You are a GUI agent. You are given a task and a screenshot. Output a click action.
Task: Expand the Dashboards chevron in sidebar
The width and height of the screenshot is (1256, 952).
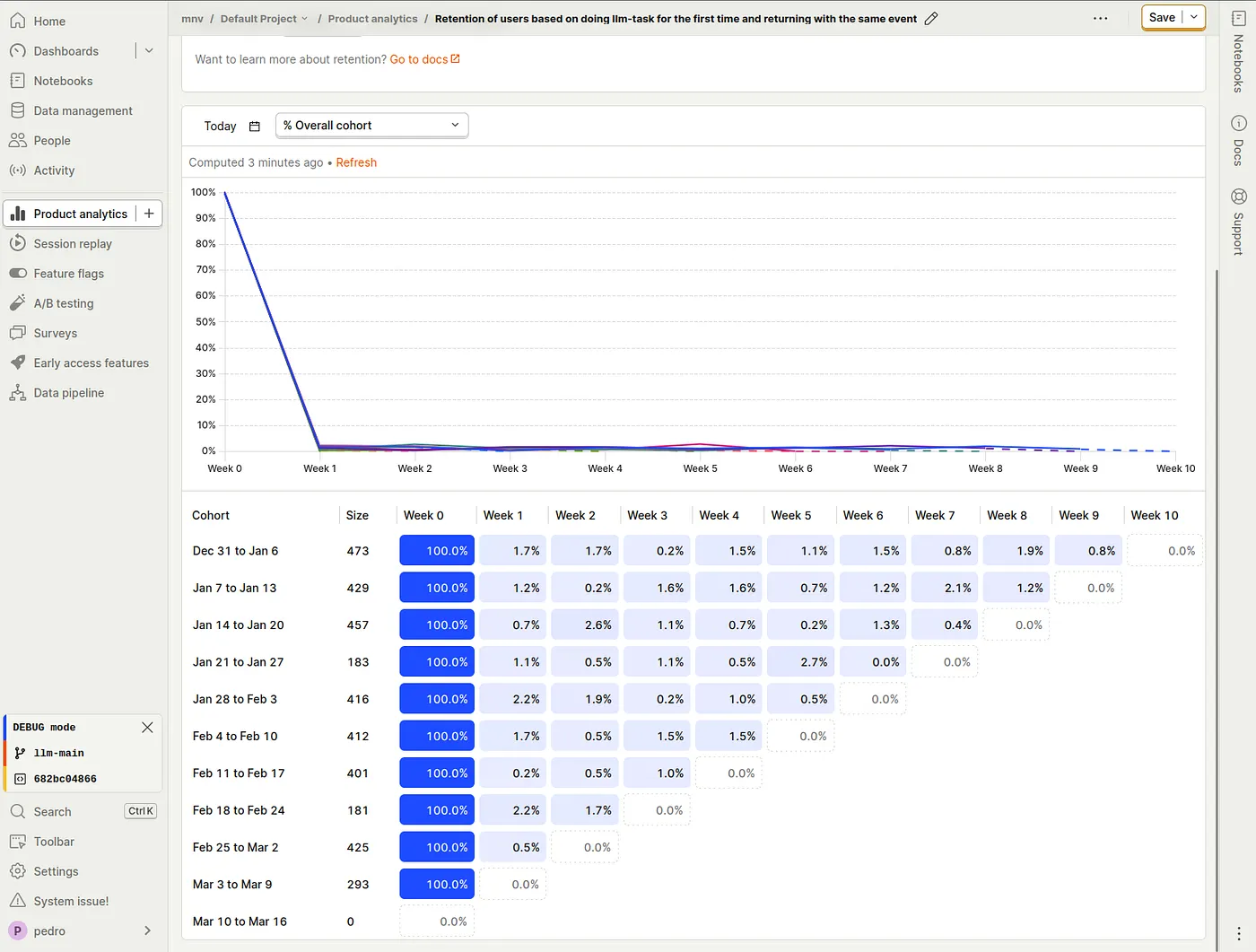pyautogui.click(x=149, y=51)
